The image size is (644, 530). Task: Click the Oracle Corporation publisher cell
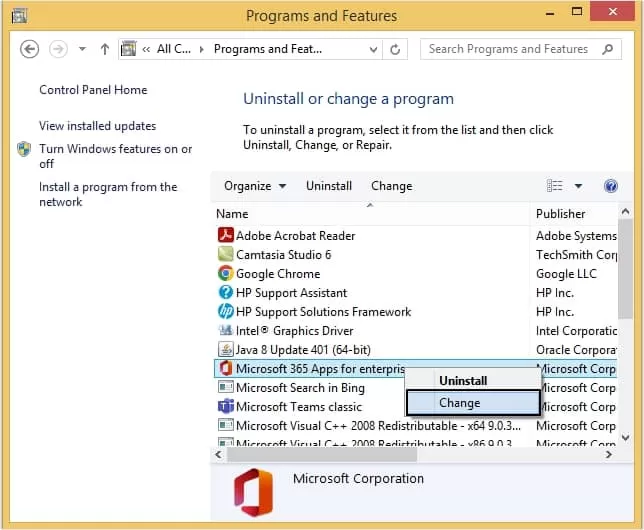(576, 350)
